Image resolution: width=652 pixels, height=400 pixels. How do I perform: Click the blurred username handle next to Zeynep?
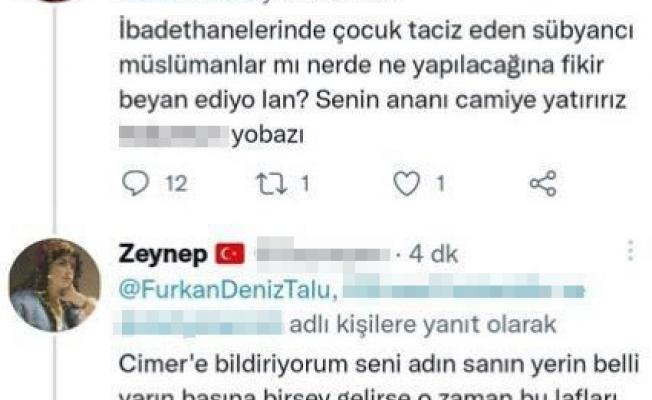(x=323, y=250)
